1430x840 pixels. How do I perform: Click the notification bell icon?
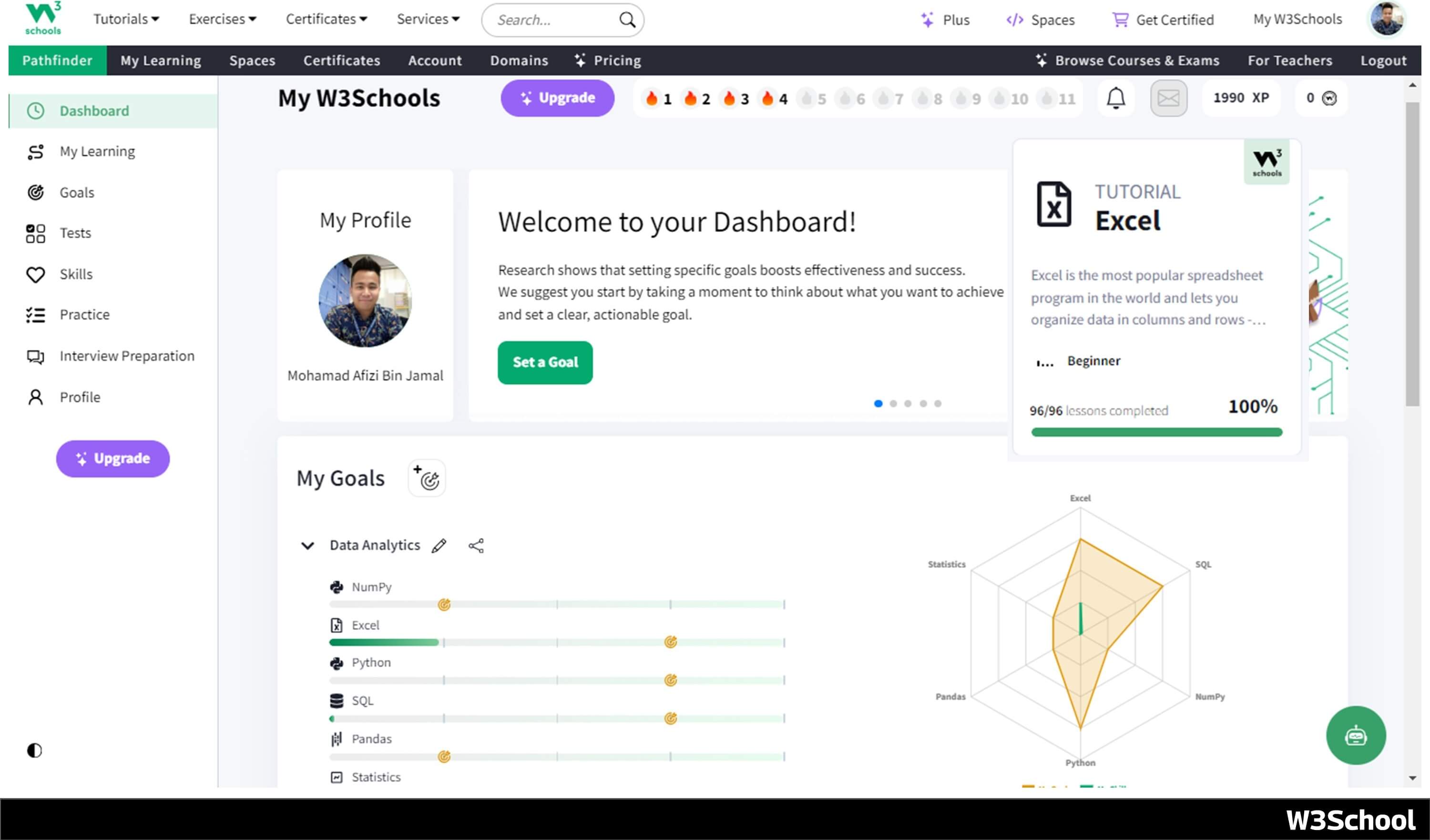pyautogui.click(x=1115, y=98)
